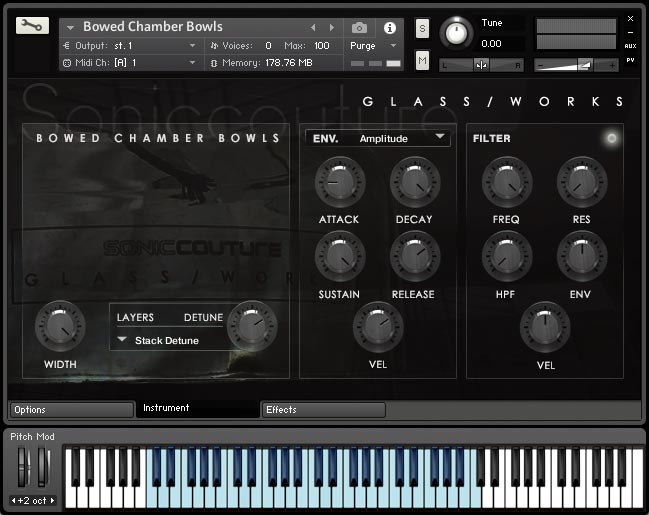The height and width of the screenshot is (515, 649).
Task: Shift keyboard octave down arrow
Action: [x=13, y=501]
